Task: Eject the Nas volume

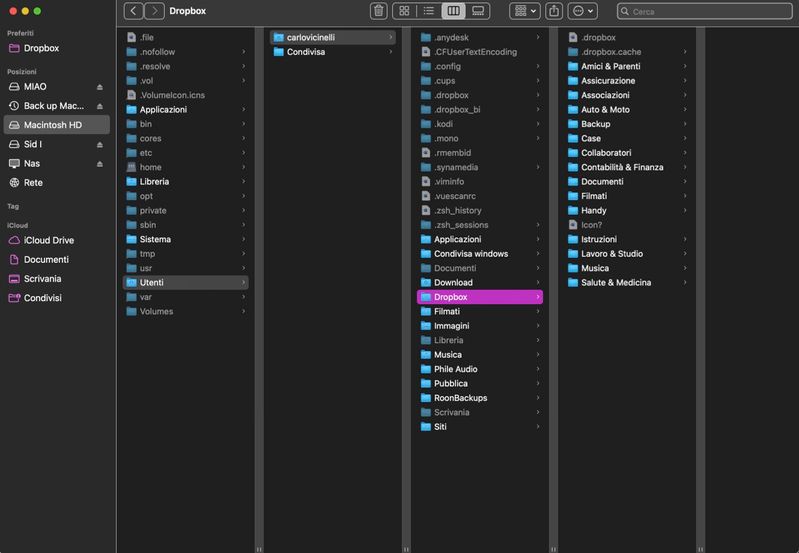Action: tap(100, 164)
